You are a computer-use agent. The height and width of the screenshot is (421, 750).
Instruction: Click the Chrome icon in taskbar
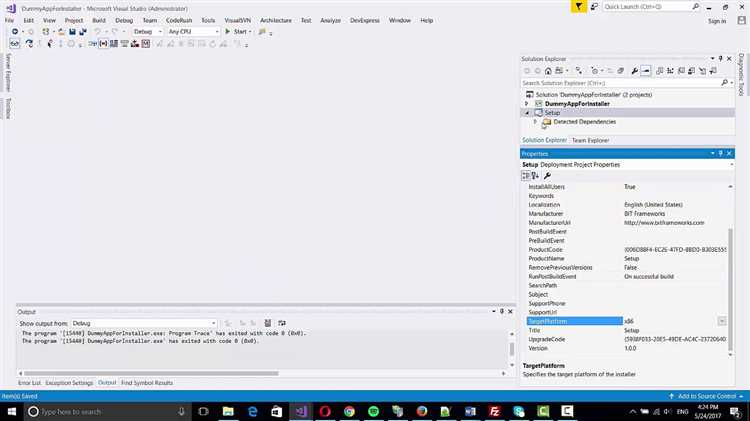tap(349, 411)
